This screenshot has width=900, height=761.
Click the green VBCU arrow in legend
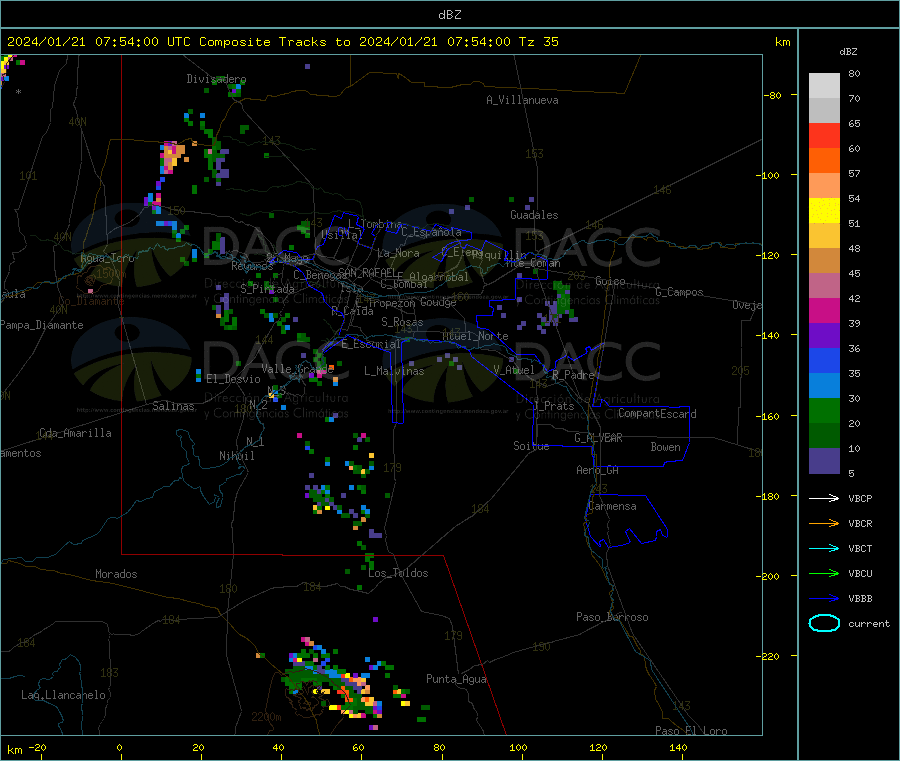(x=824, y=573)
